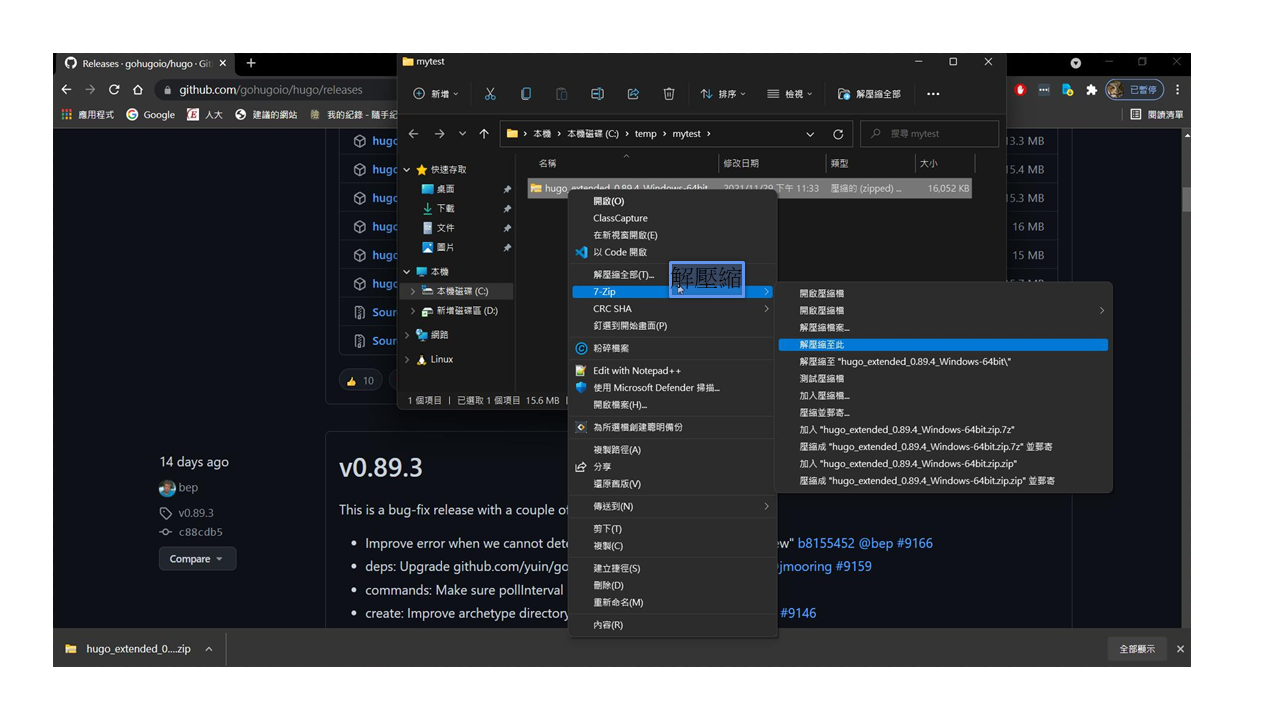Open commit link b8155452

coord(826,543)
